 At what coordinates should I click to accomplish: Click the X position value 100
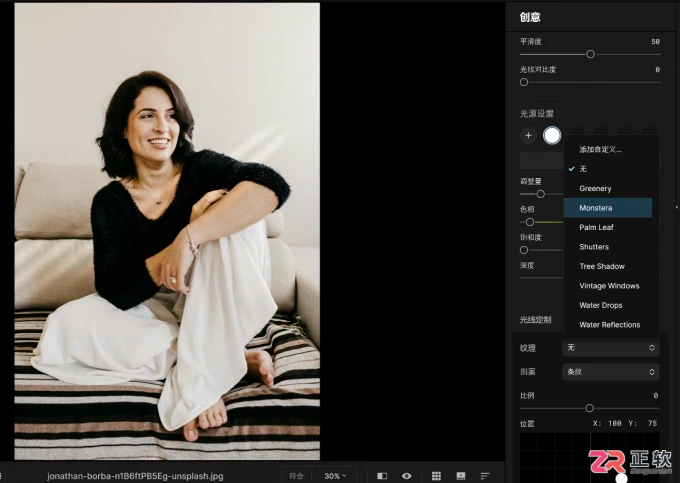(x=615, y=423)
